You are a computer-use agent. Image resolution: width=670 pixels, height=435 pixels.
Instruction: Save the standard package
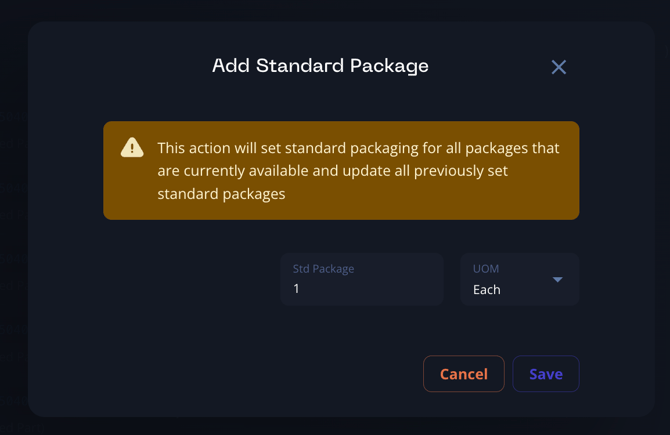(545, 374)
